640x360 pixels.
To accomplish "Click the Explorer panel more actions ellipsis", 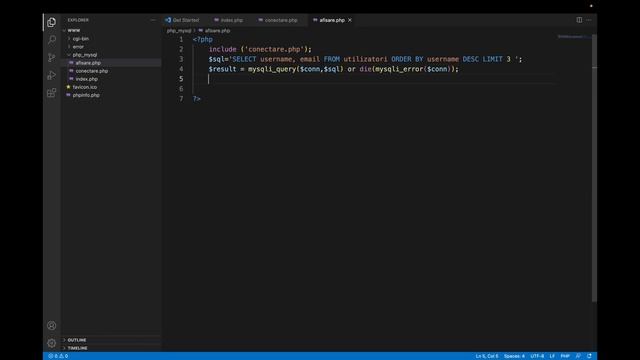I will point(153,20).
